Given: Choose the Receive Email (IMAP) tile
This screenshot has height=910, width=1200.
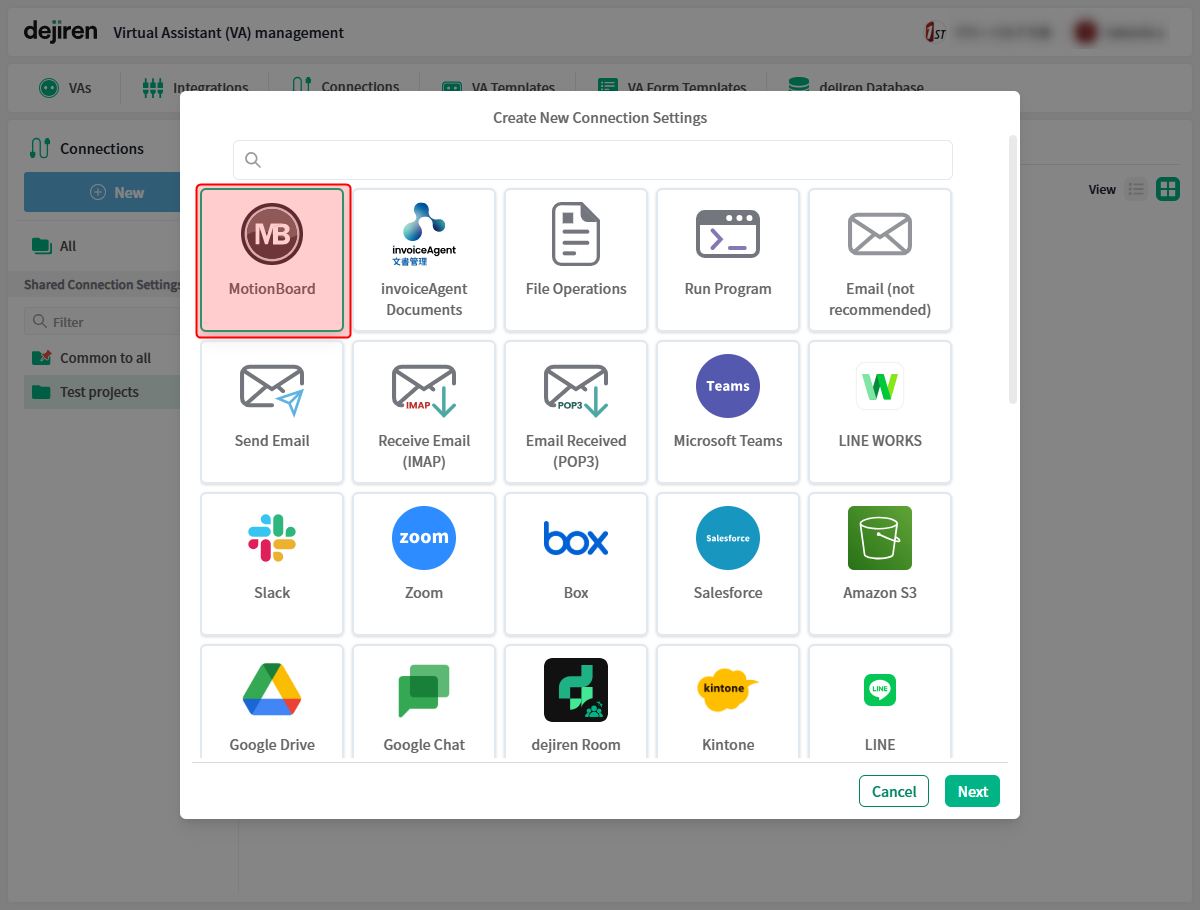Looking at the screenshot, I should point(424,412).
